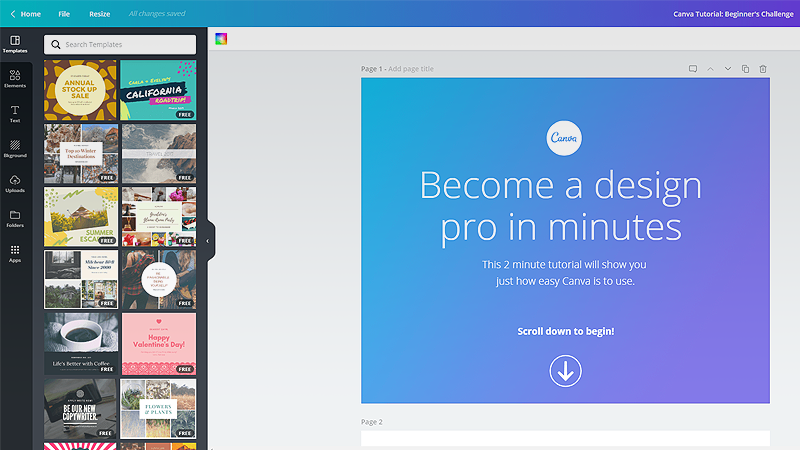The image size is (800, 450).
Task: Select the Be Our New Copywriter template
Action: click(80, 409)
